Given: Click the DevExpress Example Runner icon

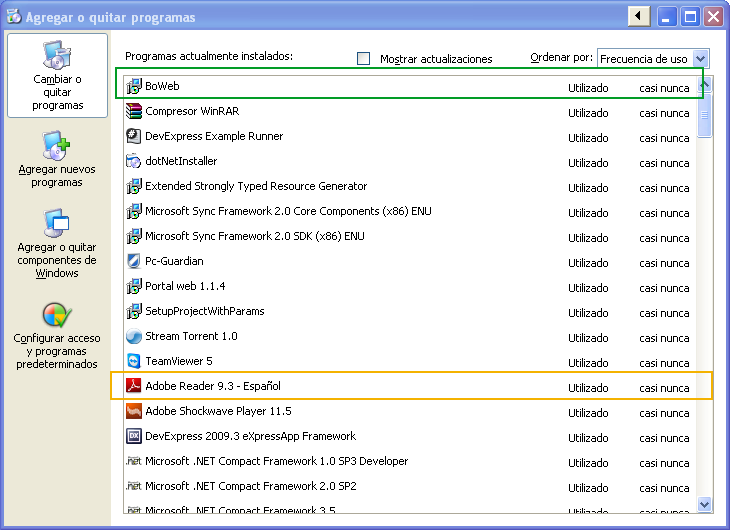Looking at the screenshot, I should tap(134, 136).
